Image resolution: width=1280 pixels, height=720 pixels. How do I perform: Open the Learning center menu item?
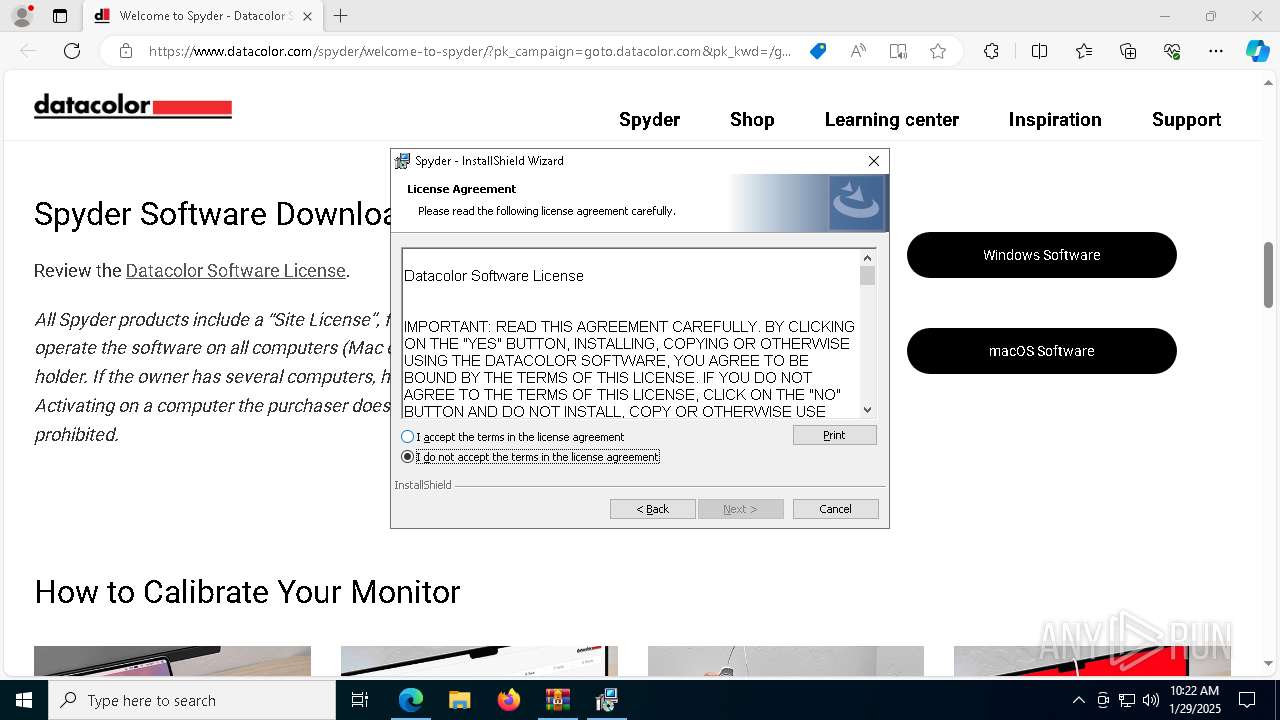click(x=891, y=119)
